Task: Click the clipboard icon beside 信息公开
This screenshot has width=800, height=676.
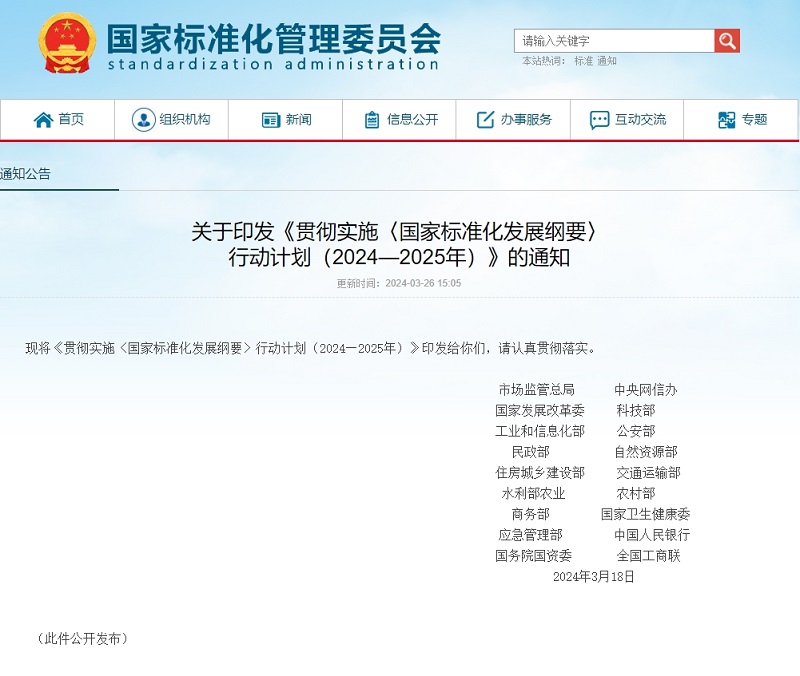Action: coord(372,120)
